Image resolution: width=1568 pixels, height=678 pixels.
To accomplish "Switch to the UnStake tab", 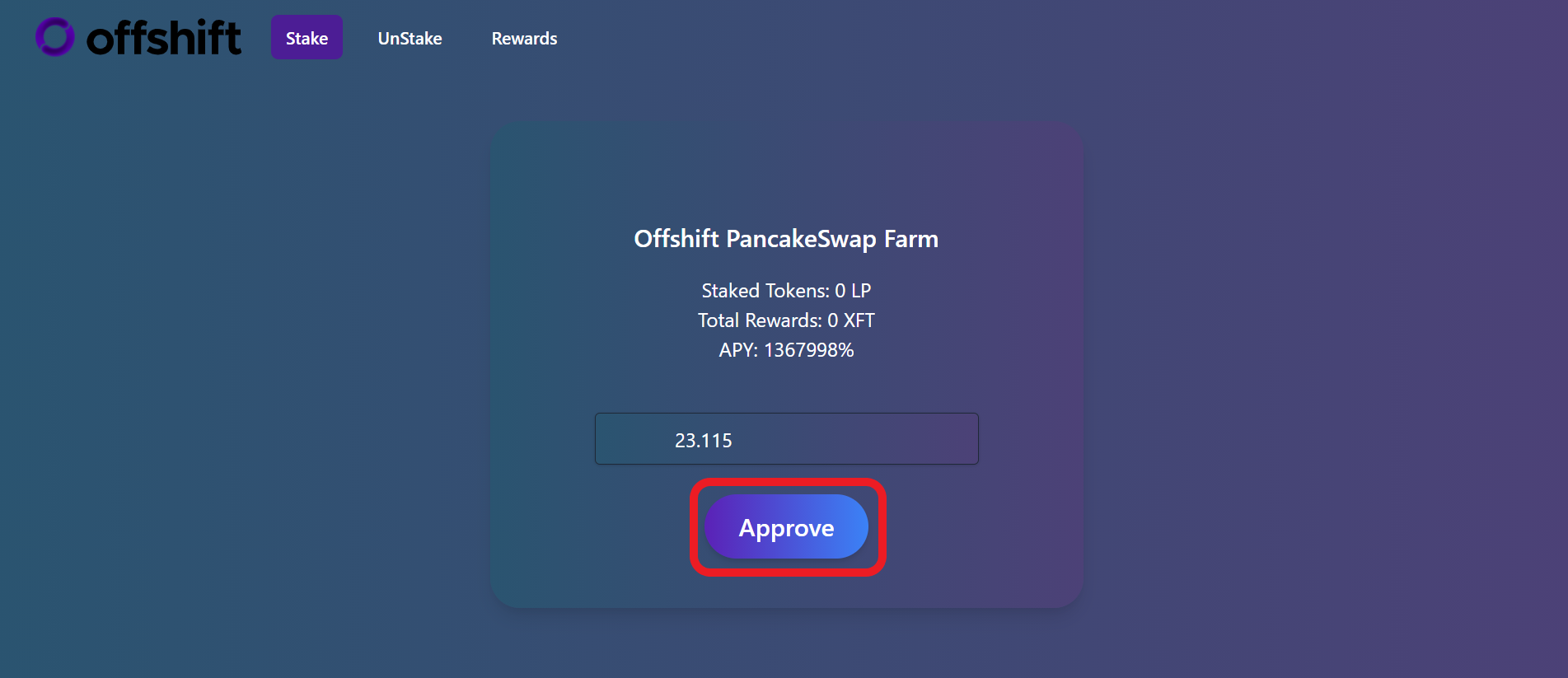I will pyautogui.click(x=410, y=38).
